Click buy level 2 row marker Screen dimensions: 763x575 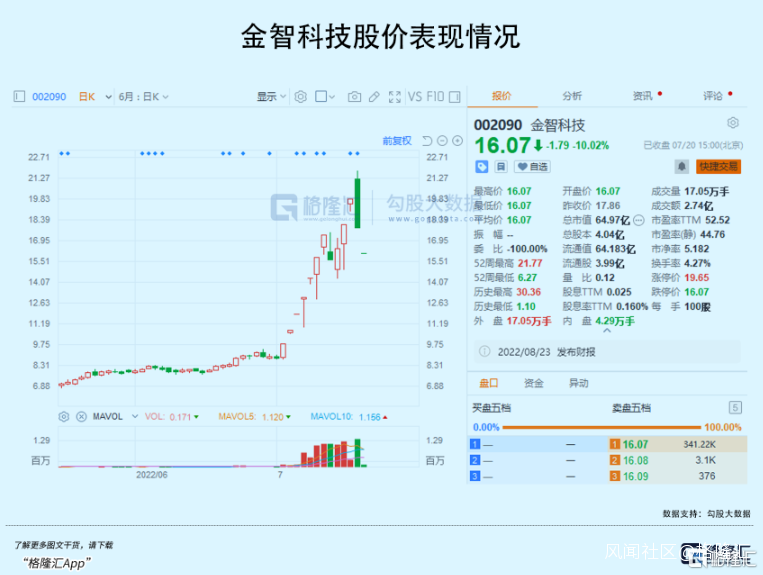click(x=475, y=460)
